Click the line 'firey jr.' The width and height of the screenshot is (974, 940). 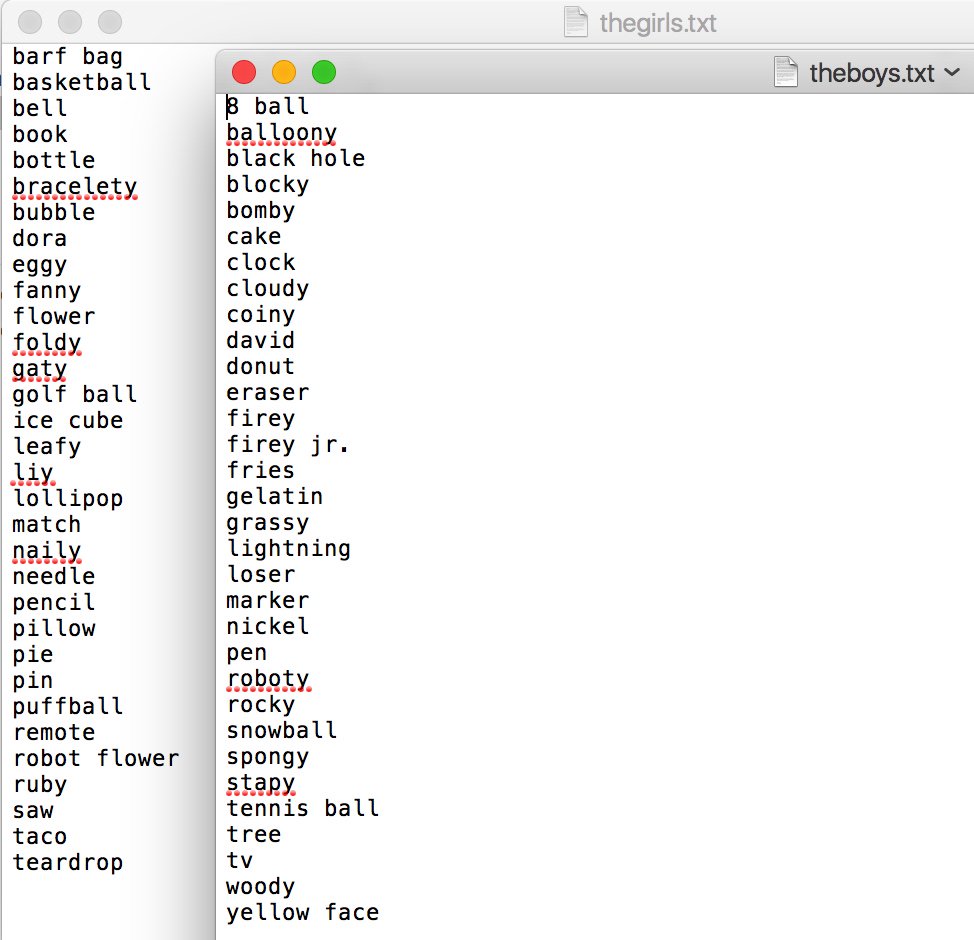288,445
